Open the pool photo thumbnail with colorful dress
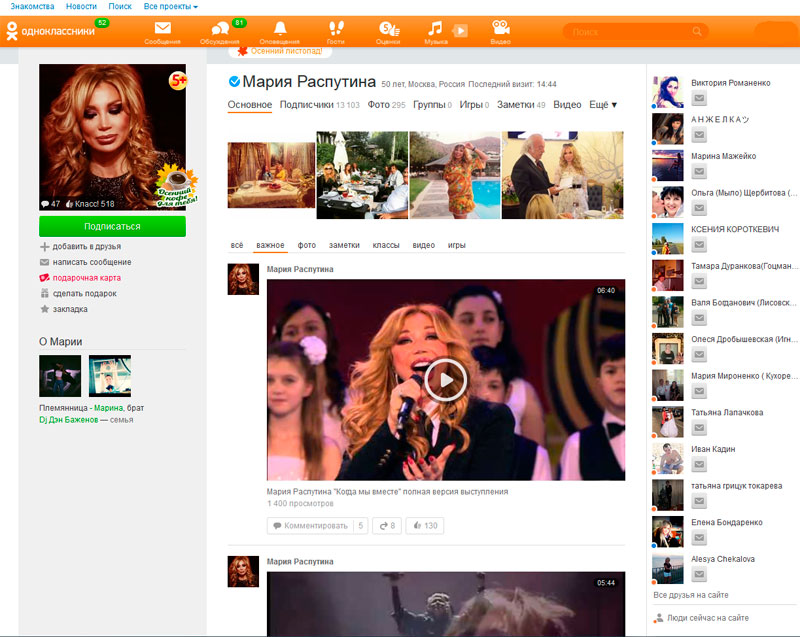The image size is (800, 637). pos(455,175)
